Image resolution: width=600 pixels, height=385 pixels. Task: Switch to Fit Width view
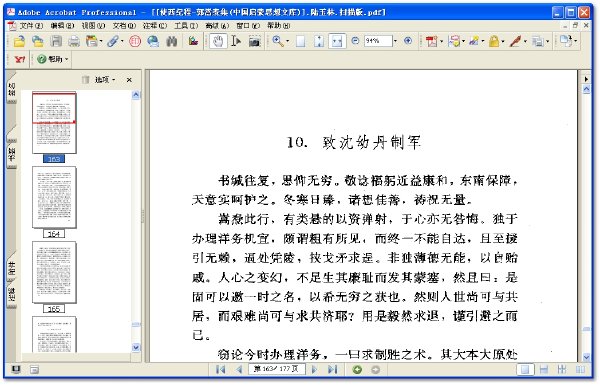click(337, 41)
